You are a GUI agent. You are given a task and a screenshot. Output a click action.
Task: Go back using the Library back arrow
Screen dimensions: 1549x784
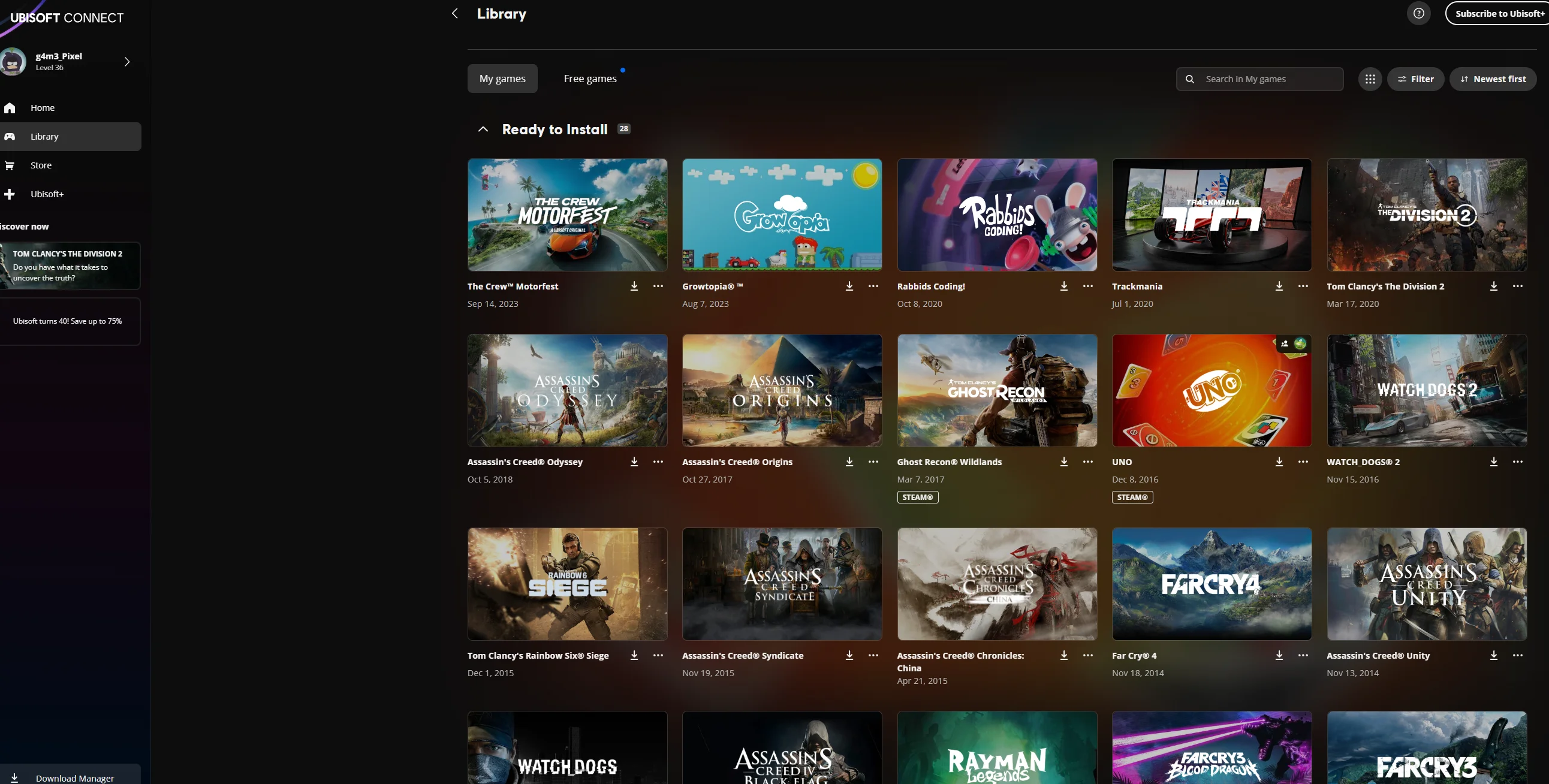(x=454, y=13)
